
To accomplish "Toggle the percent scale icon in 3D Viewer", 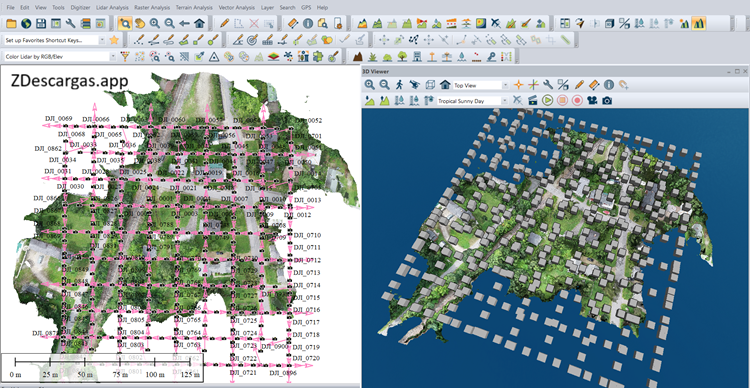I will [563, 85].
